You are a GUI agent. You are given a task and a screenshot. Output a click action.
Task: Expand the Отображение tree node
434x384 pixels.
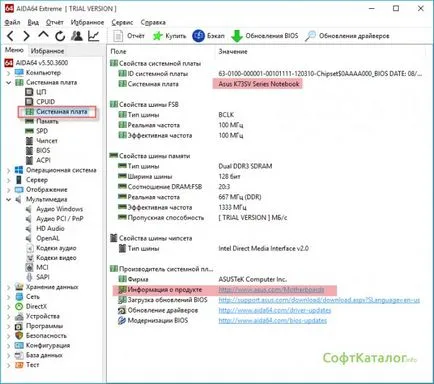(x=9, y=190)
